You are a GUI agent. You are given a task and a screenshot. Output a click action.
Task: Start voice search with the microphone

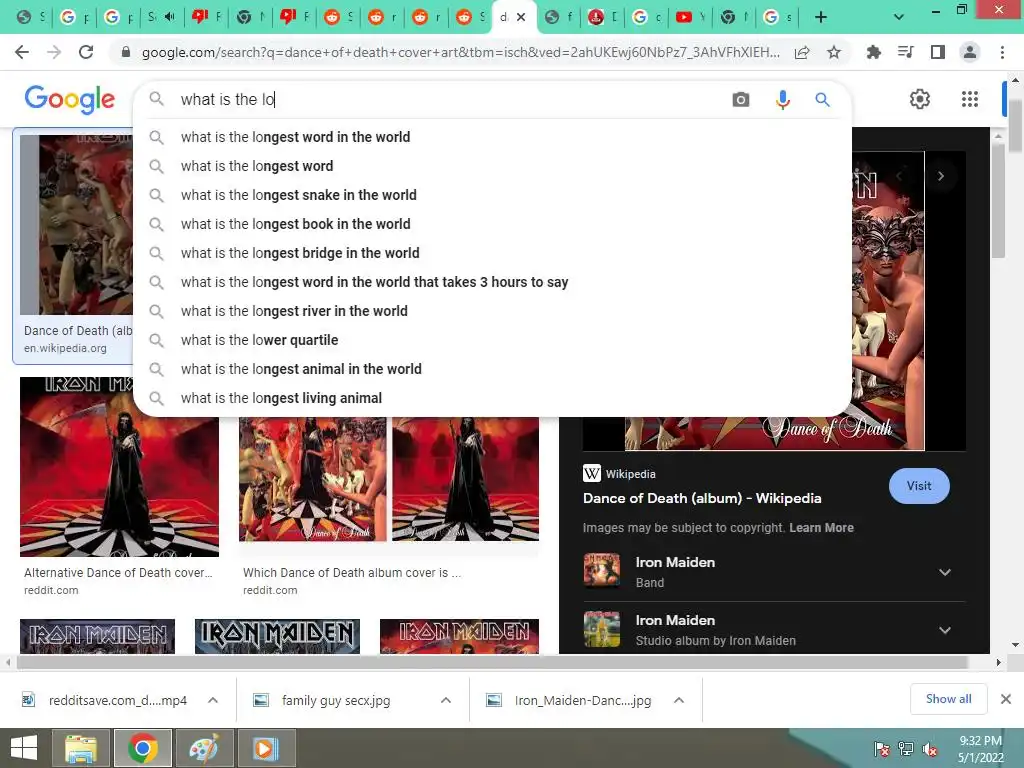point(782,99)
